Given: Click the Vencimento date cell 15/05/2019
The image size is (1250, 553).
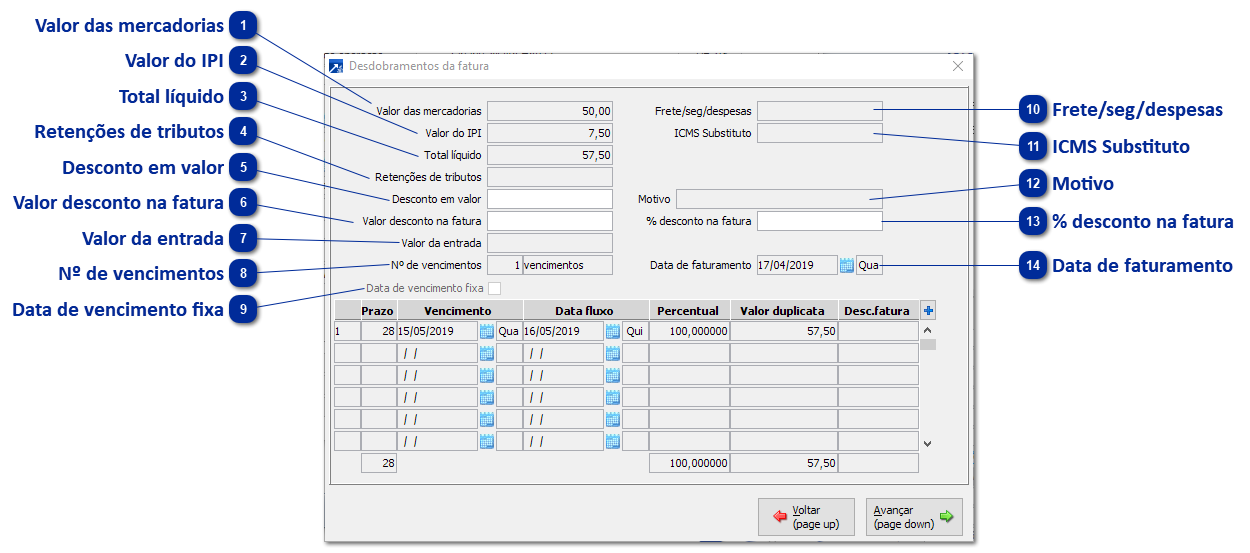Looking at the screenshot, I should 437,331.
